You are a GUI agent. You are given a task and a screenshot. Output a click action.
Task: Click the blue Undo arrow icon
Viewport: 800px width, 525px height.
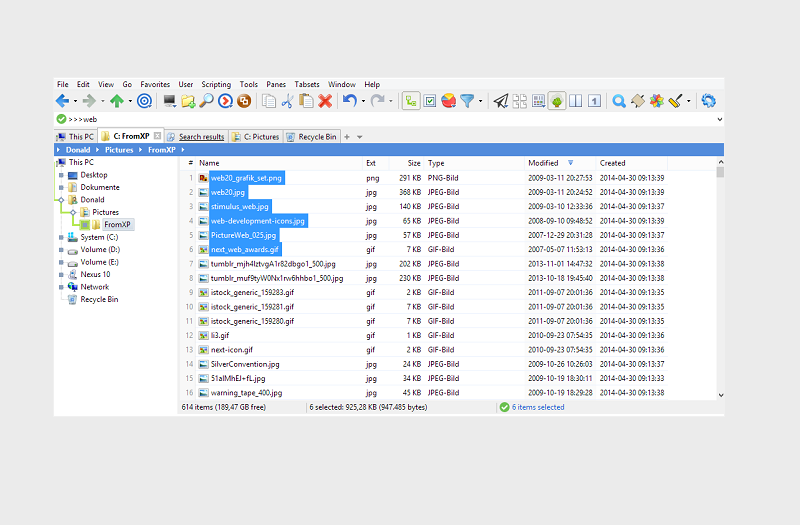point(348,101)
